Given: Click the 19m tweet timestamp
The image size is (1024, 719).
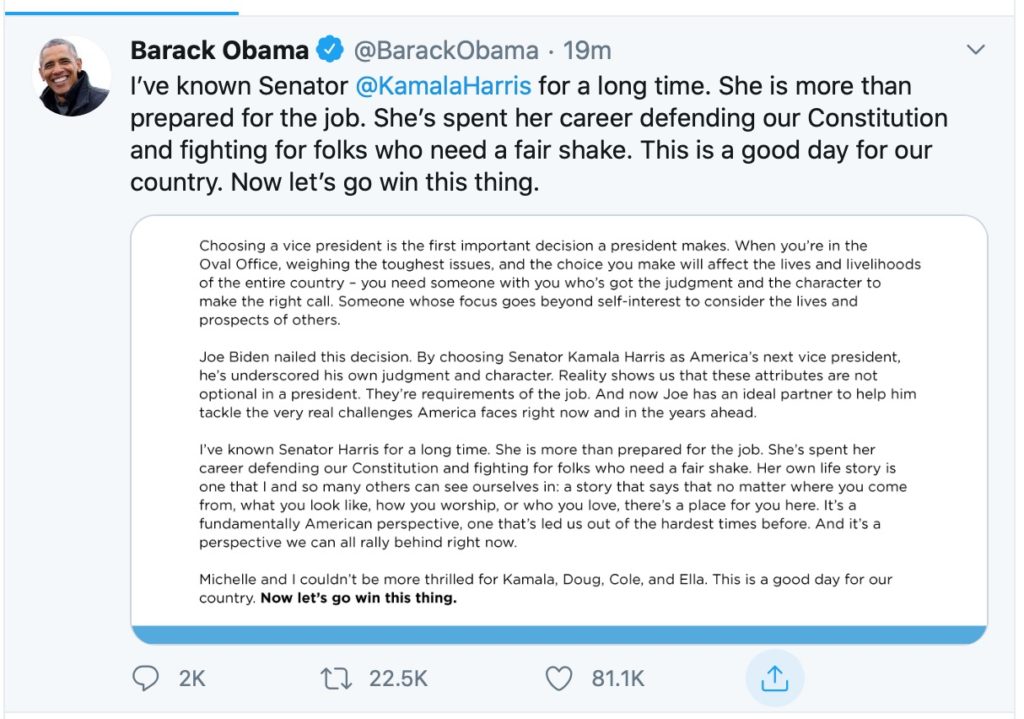Looking at the screenshot, I should [587, 49].
